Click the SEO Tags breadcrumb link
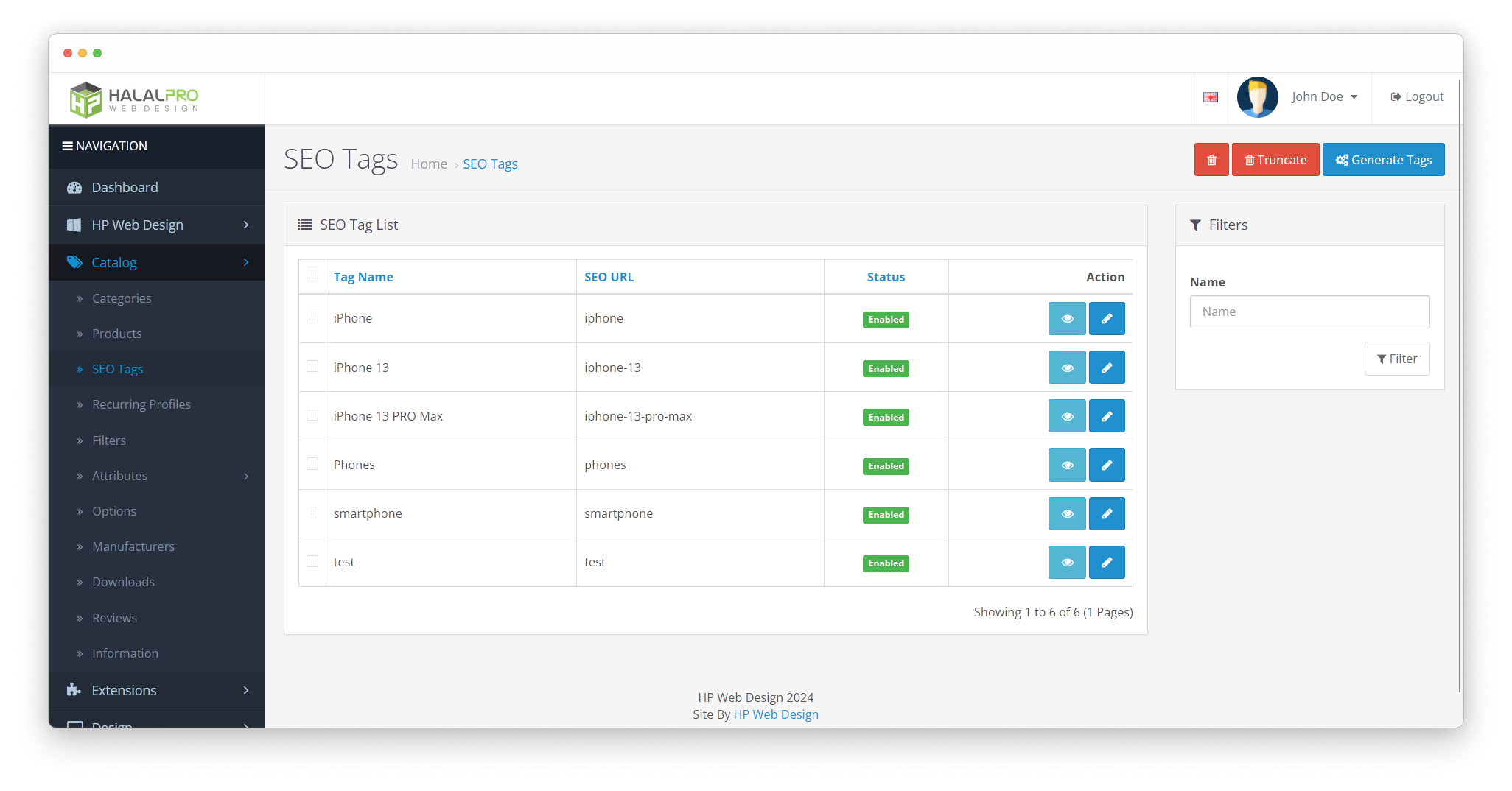Viewport: 1512px width, 791px height. point(490,164)
